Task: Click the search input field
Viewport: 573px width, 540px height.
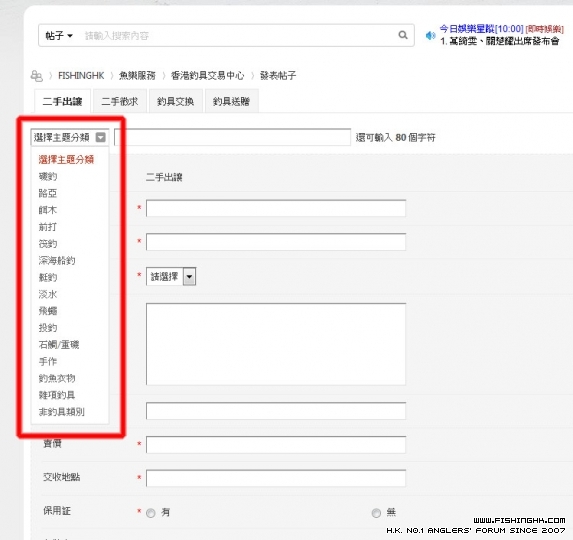Action: [x=238, y=35]
